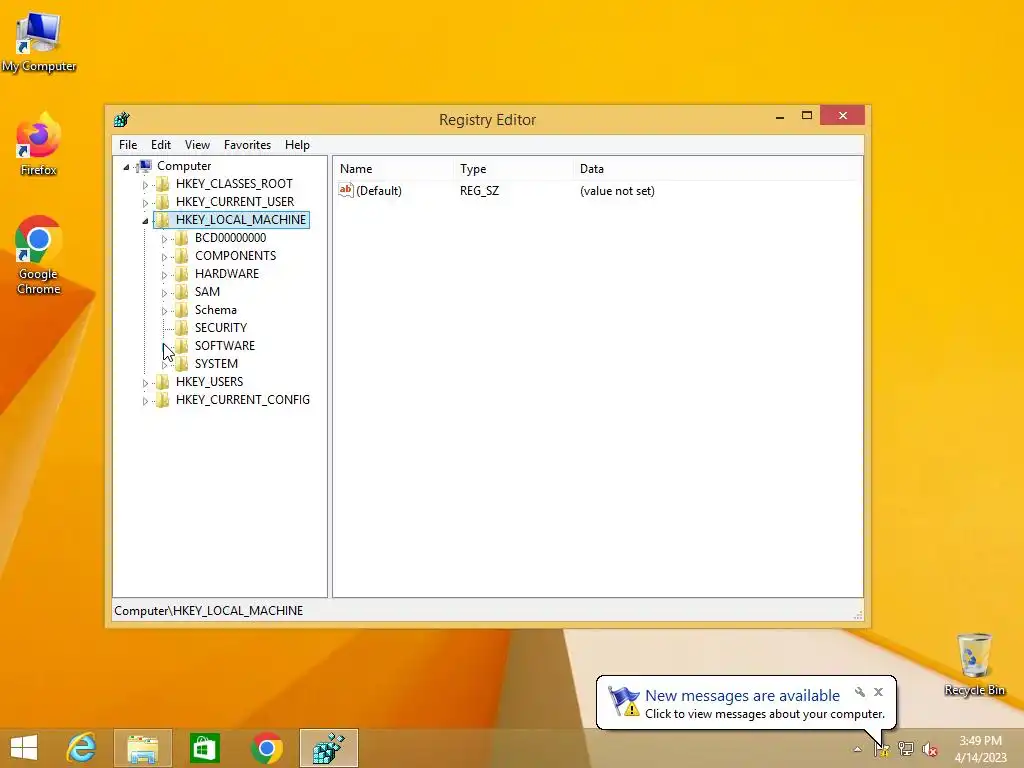Click the SECURITY folder icon
This screenshot has height=768, width=1024.
(182, 327)
